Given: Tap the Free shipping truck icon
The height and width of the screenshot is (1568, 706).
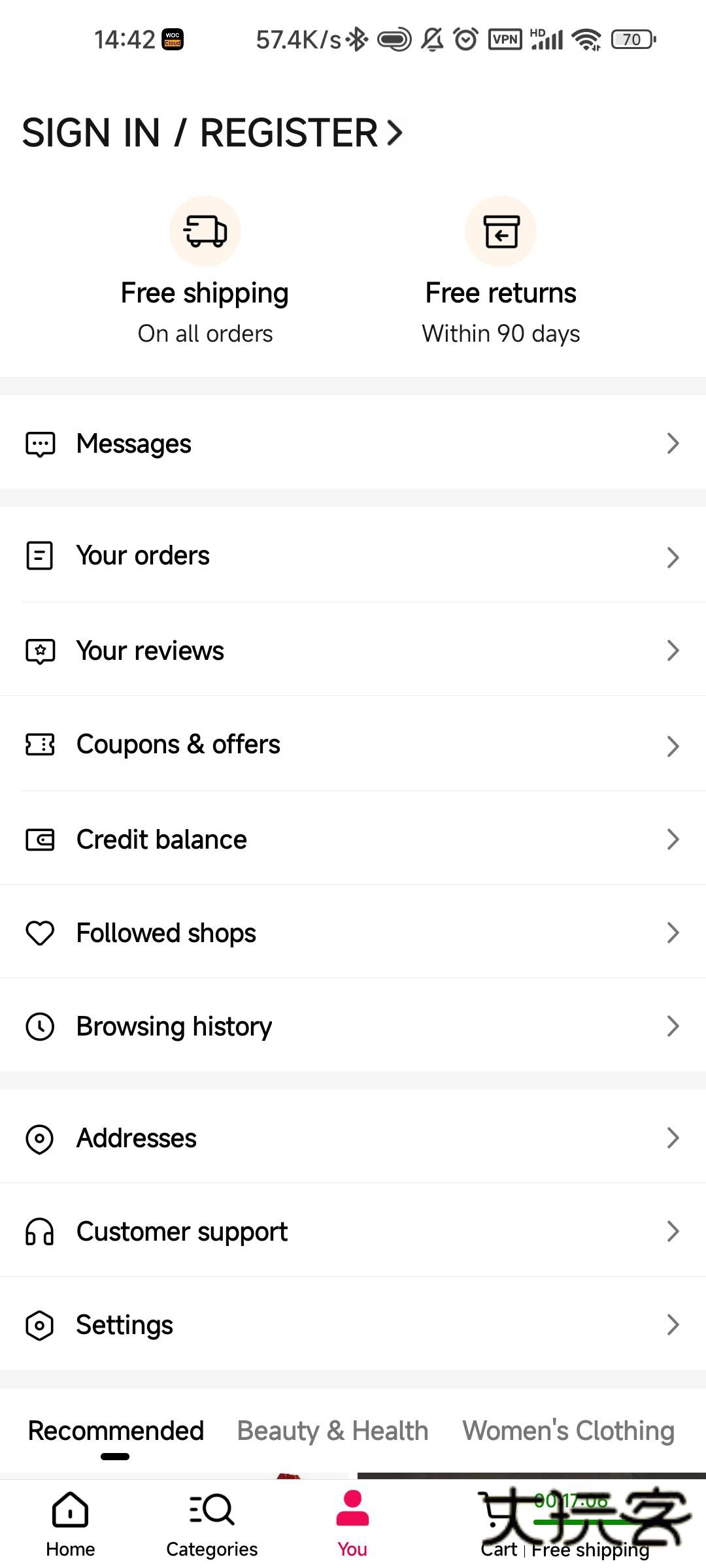Looking at the screenshot, I should 205,231.
